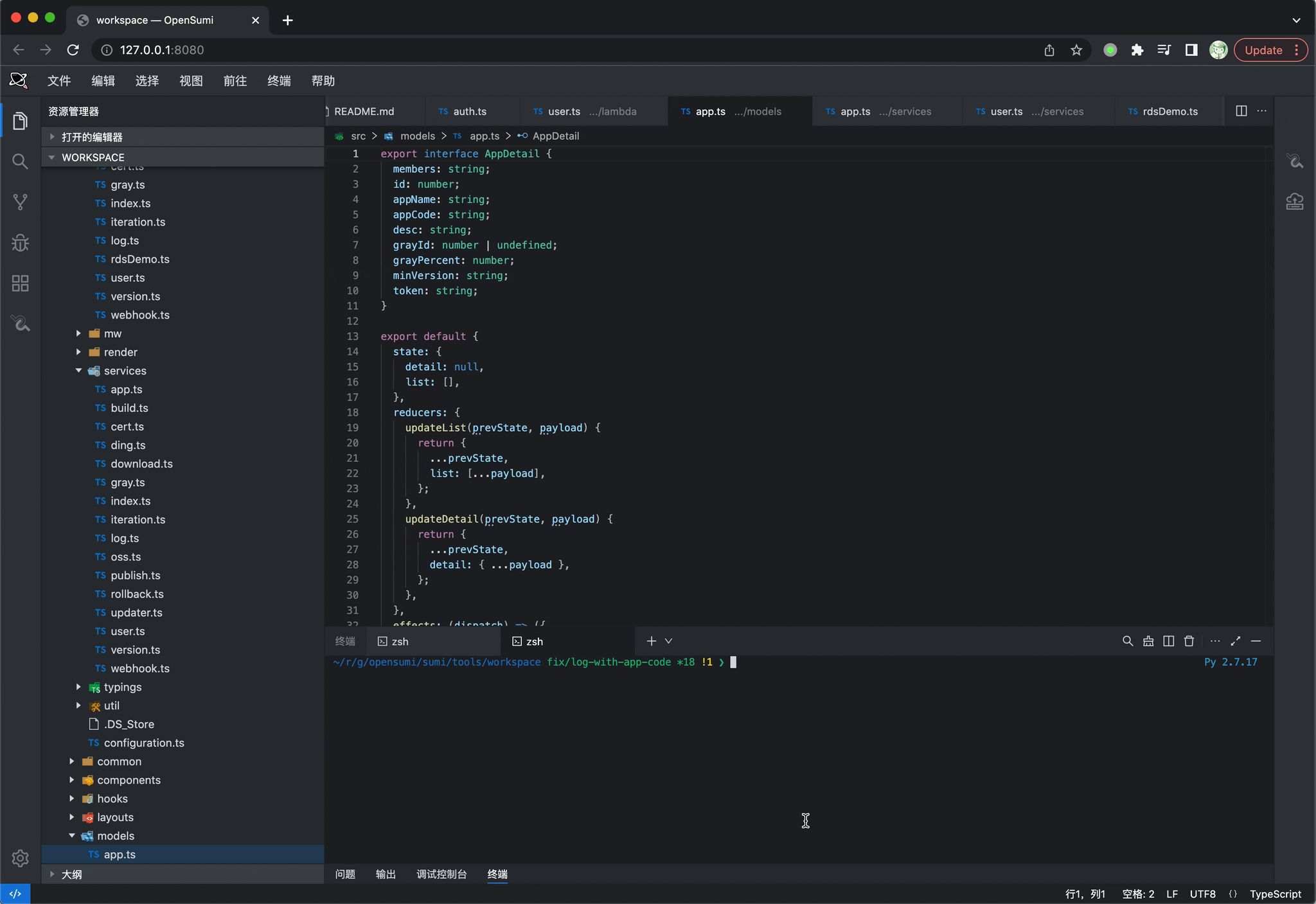Open the Explorer file icon in activity bar

[20, 121]
